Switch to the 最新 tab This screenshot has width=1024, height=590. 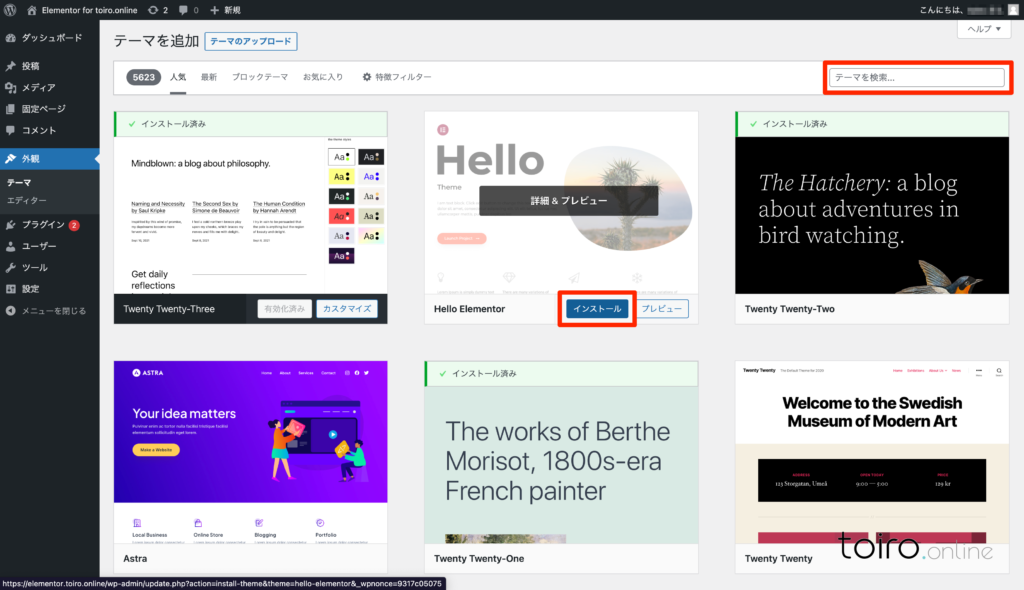pos(209,77)
